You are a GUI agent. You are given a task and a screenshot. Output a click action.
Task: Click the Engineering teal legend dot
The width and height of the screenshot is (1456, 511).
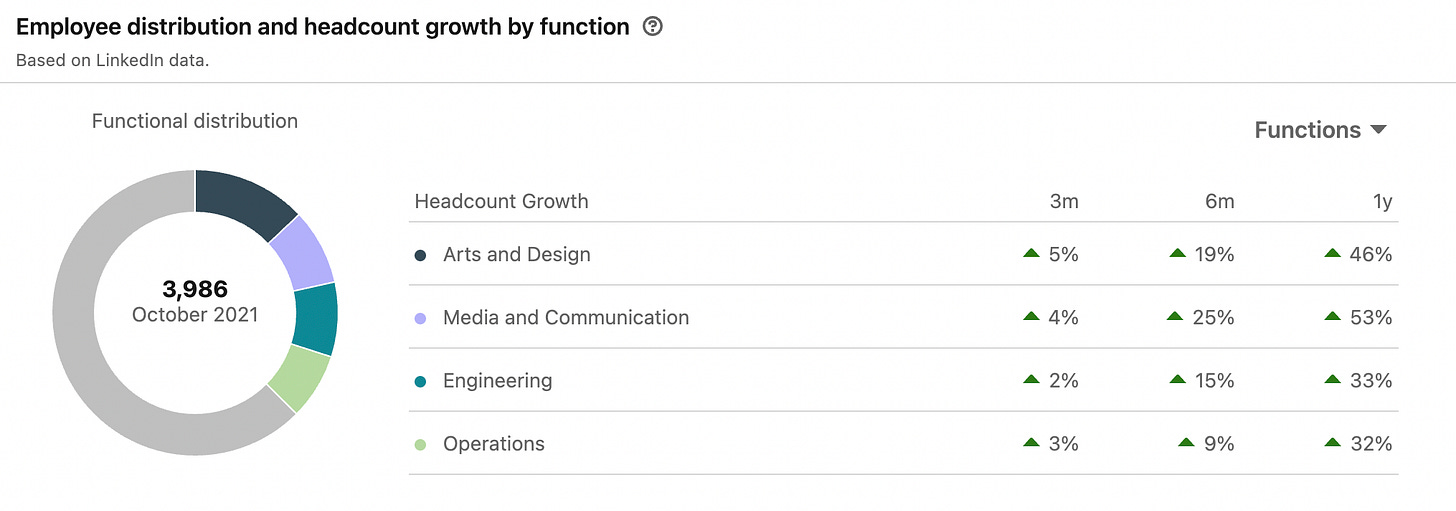[x=421, y=381]
